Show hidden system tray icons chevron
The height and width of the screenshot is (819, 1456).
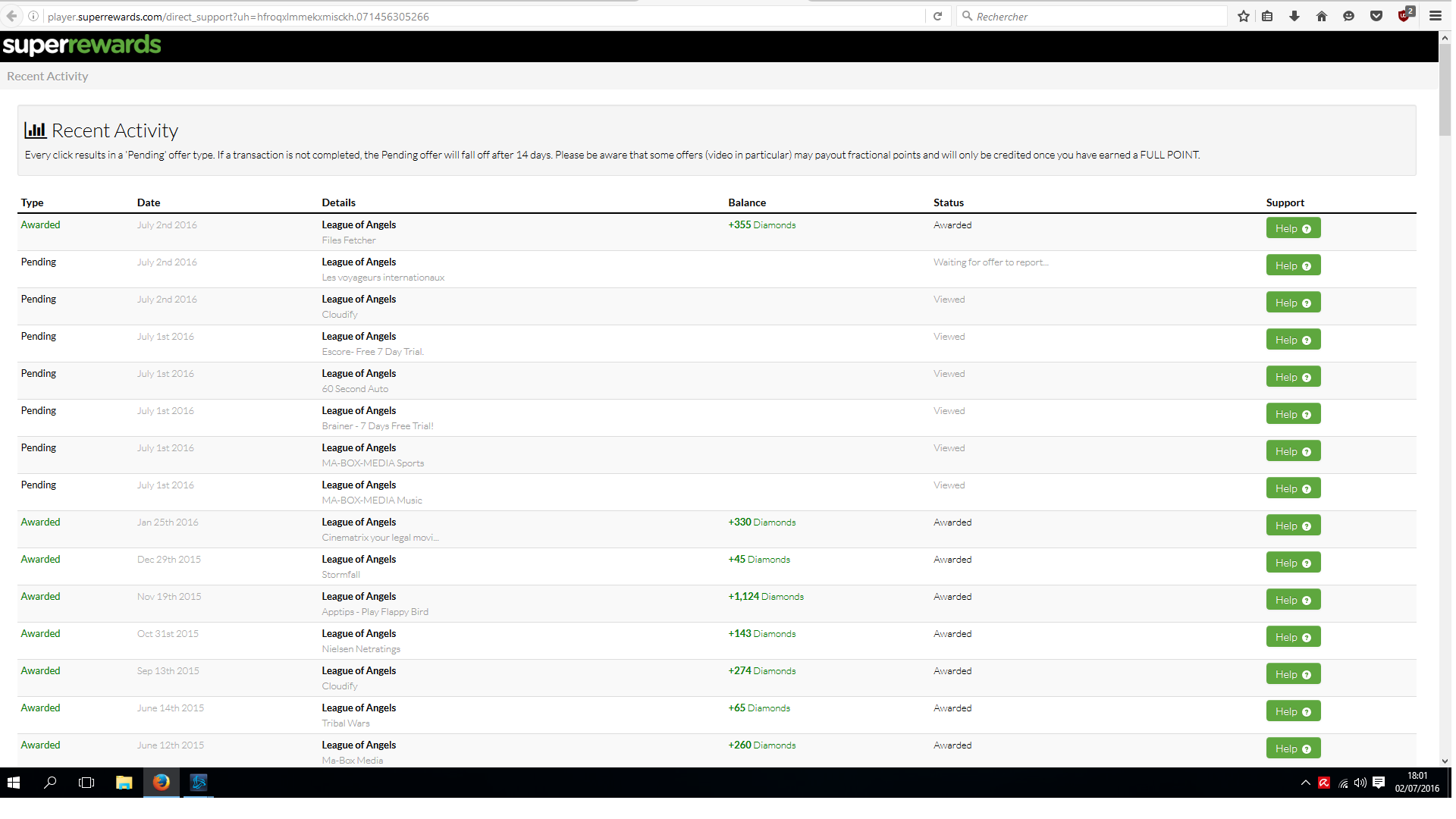[1305, 783]
